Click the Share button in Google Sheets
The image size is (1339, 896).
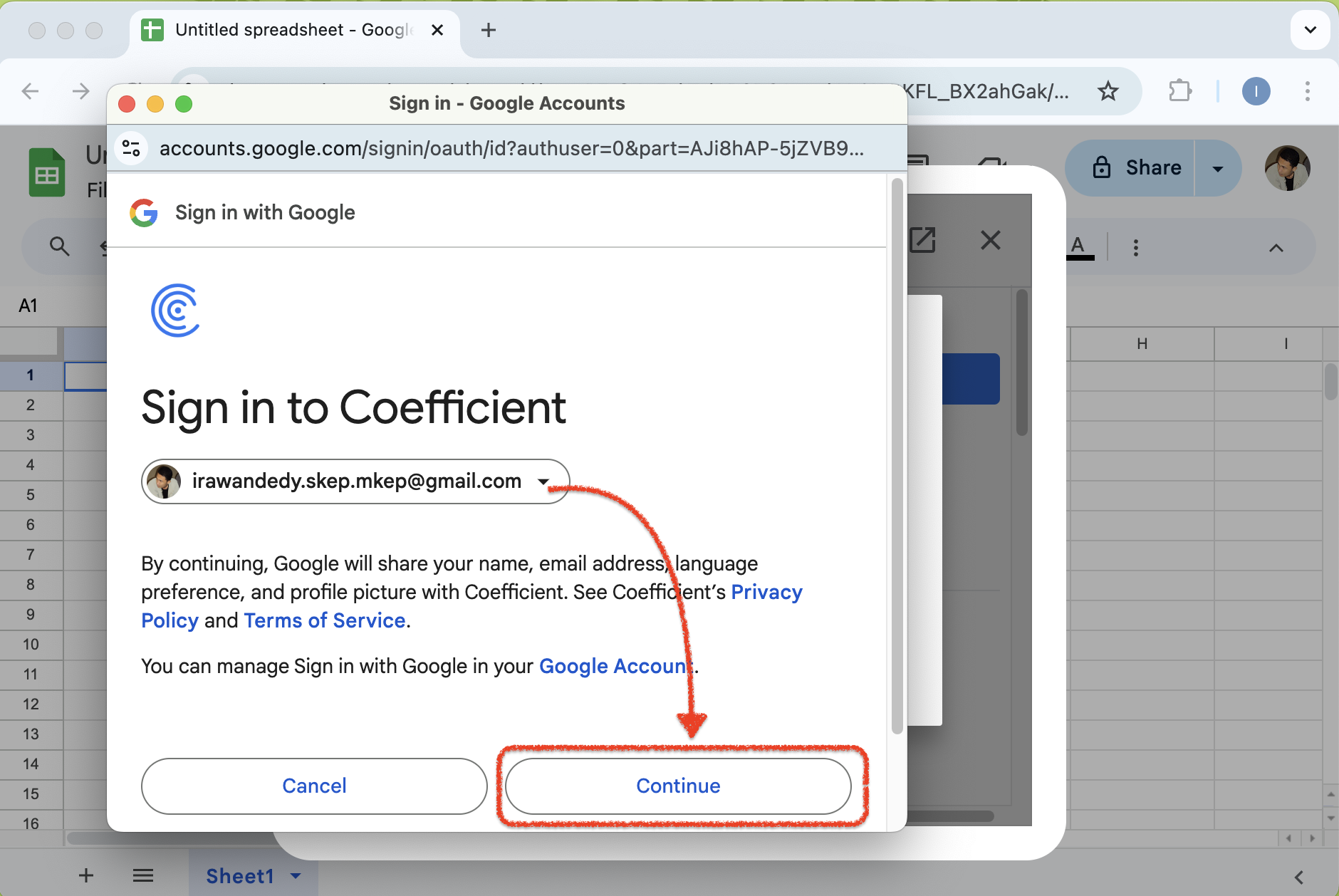(x=1130, y=167)
